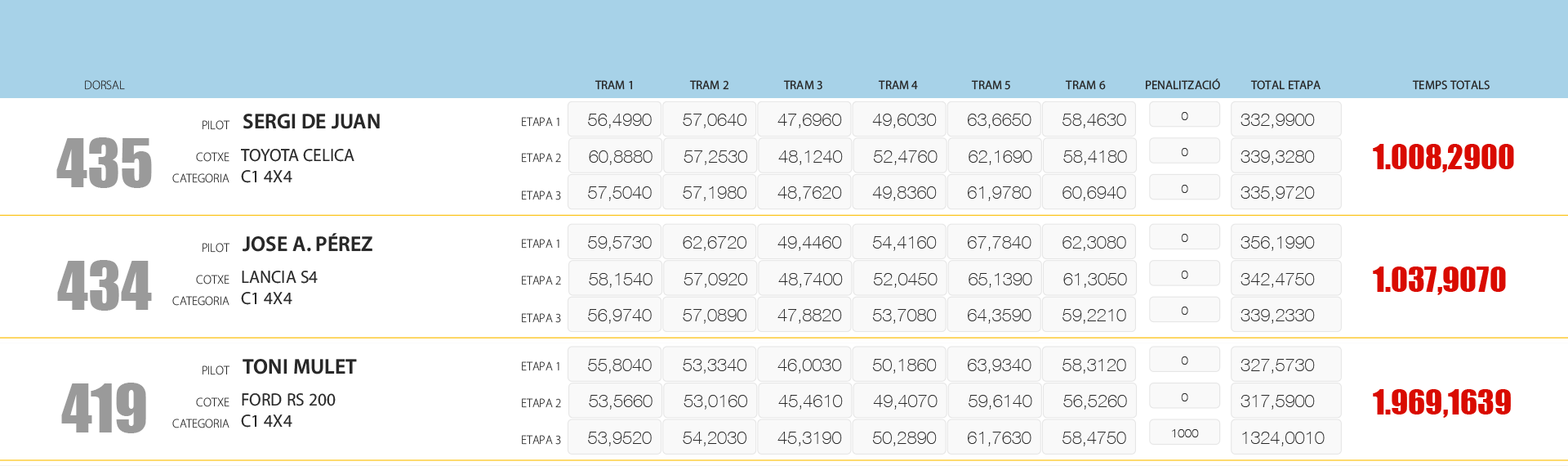Click the PENALITZACIÓ column header
The width and height of the screenshot is (1568, 466).
pos(1182,85)
